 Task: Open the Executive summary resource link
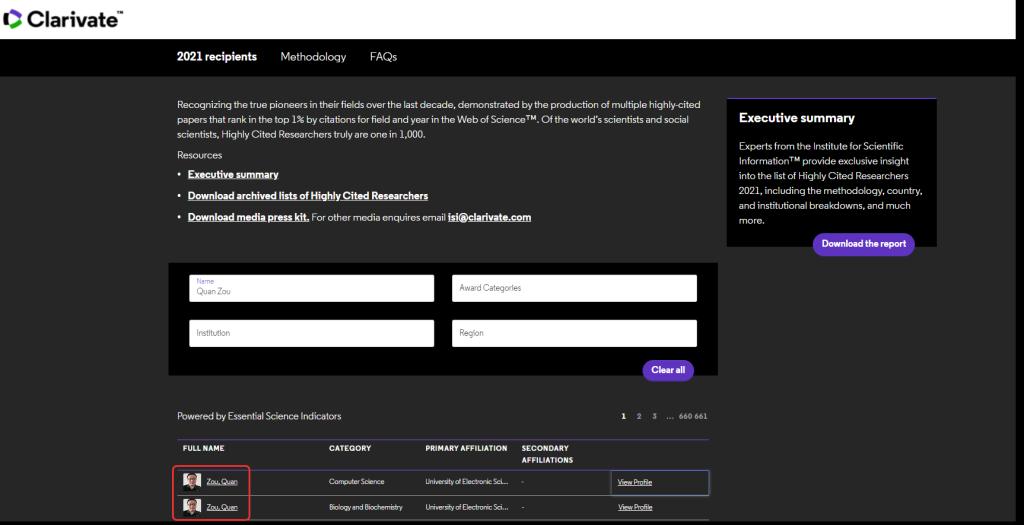[x=233, y=174]
